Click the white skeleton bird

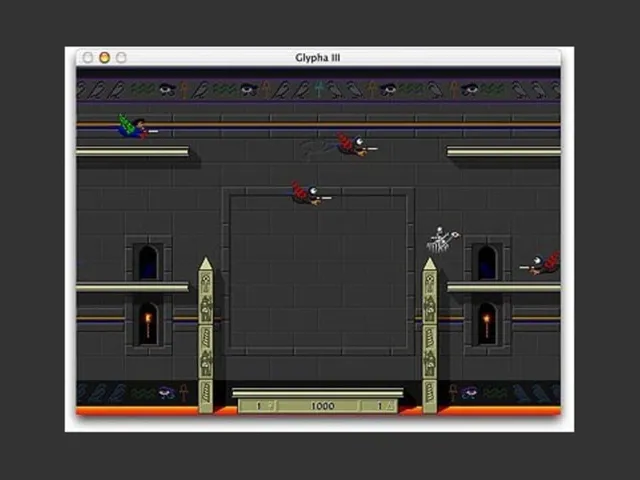pos(443,240)
